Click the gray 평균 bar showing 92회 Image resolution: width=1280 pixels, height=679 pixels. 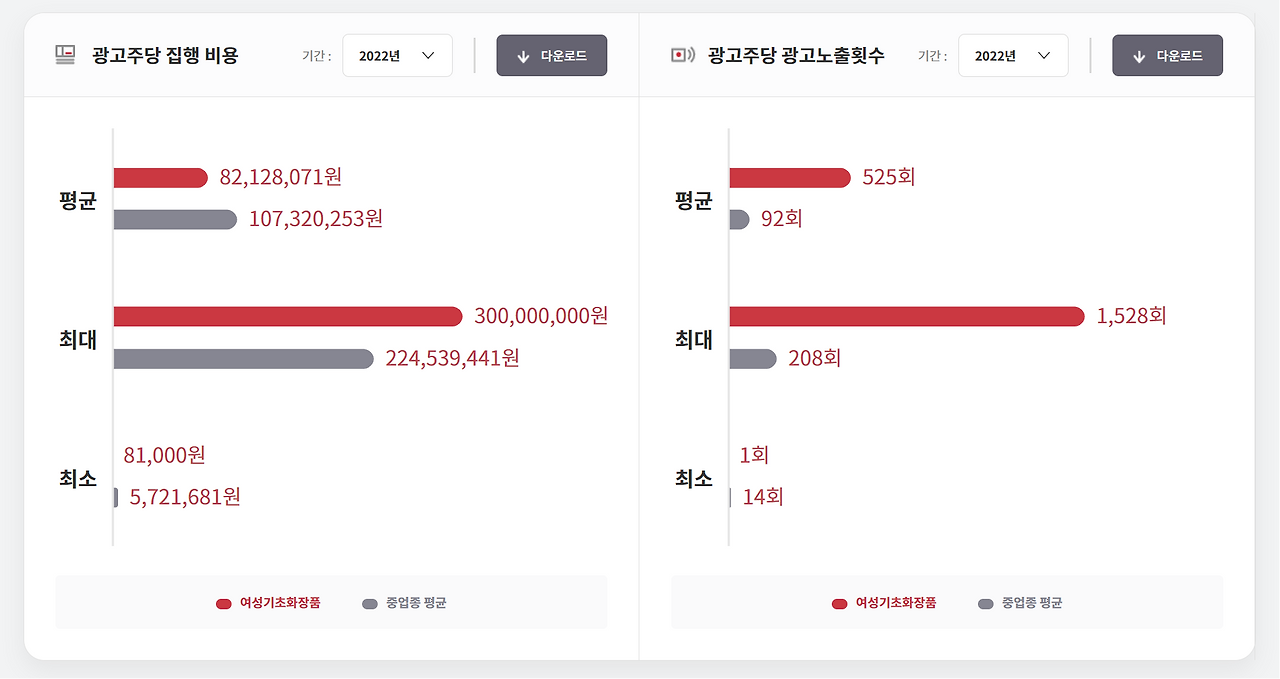740,219
